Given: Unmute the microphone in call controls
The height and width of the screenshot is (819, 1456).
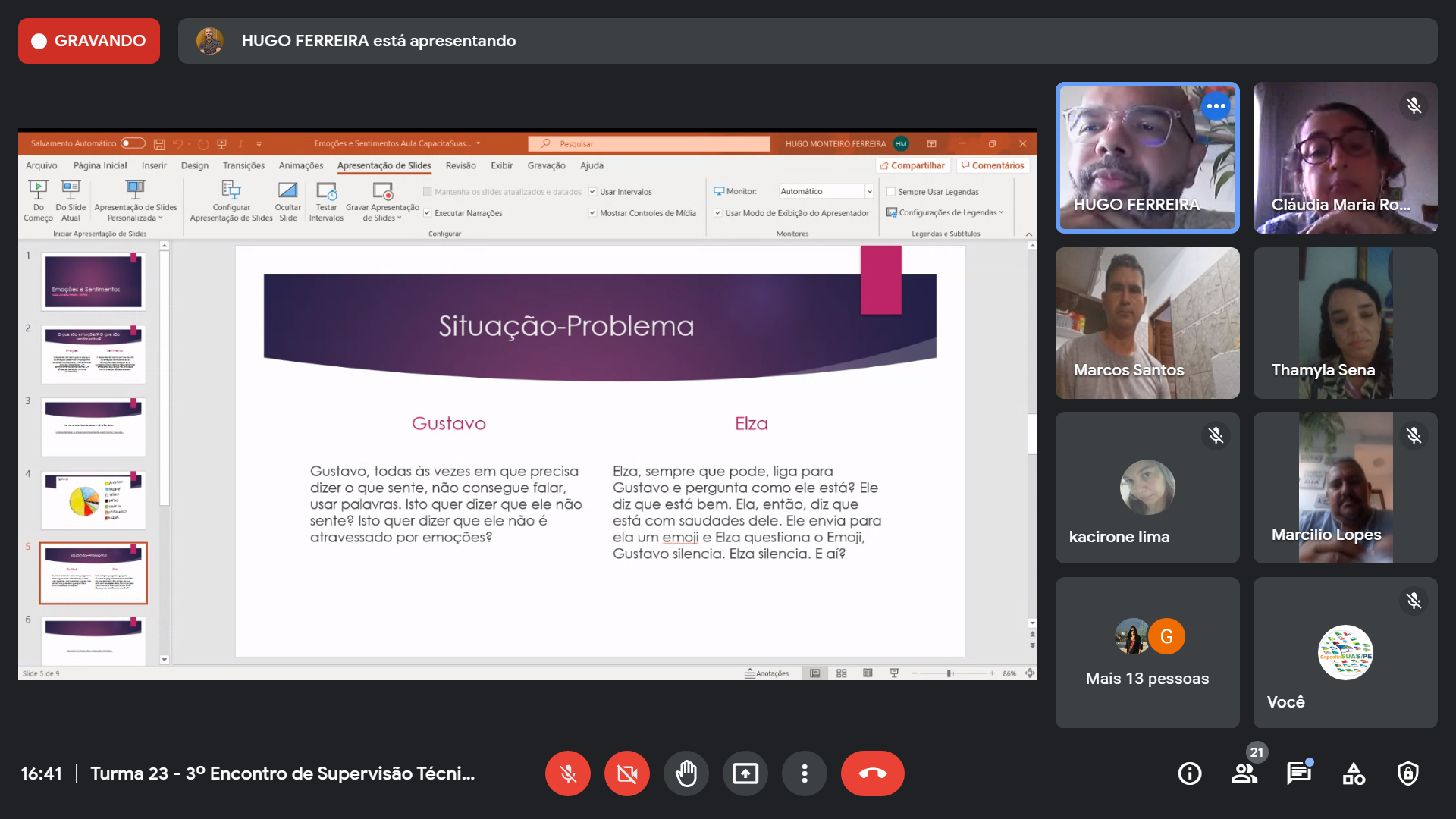Looking at the screenshot, I should [567, 773].
